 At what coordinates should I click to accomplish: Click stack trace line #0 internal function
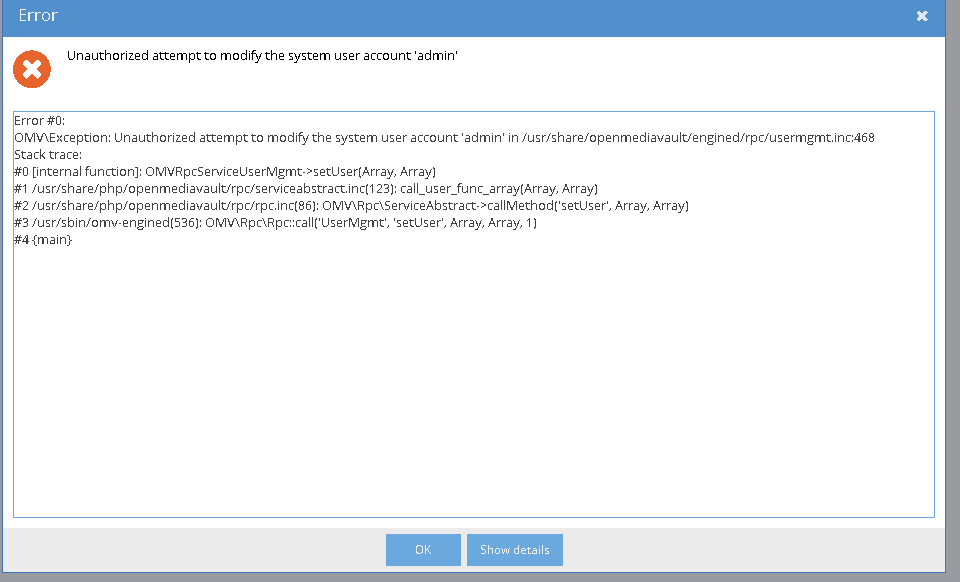pyautogui.click(x=225, y=171)
